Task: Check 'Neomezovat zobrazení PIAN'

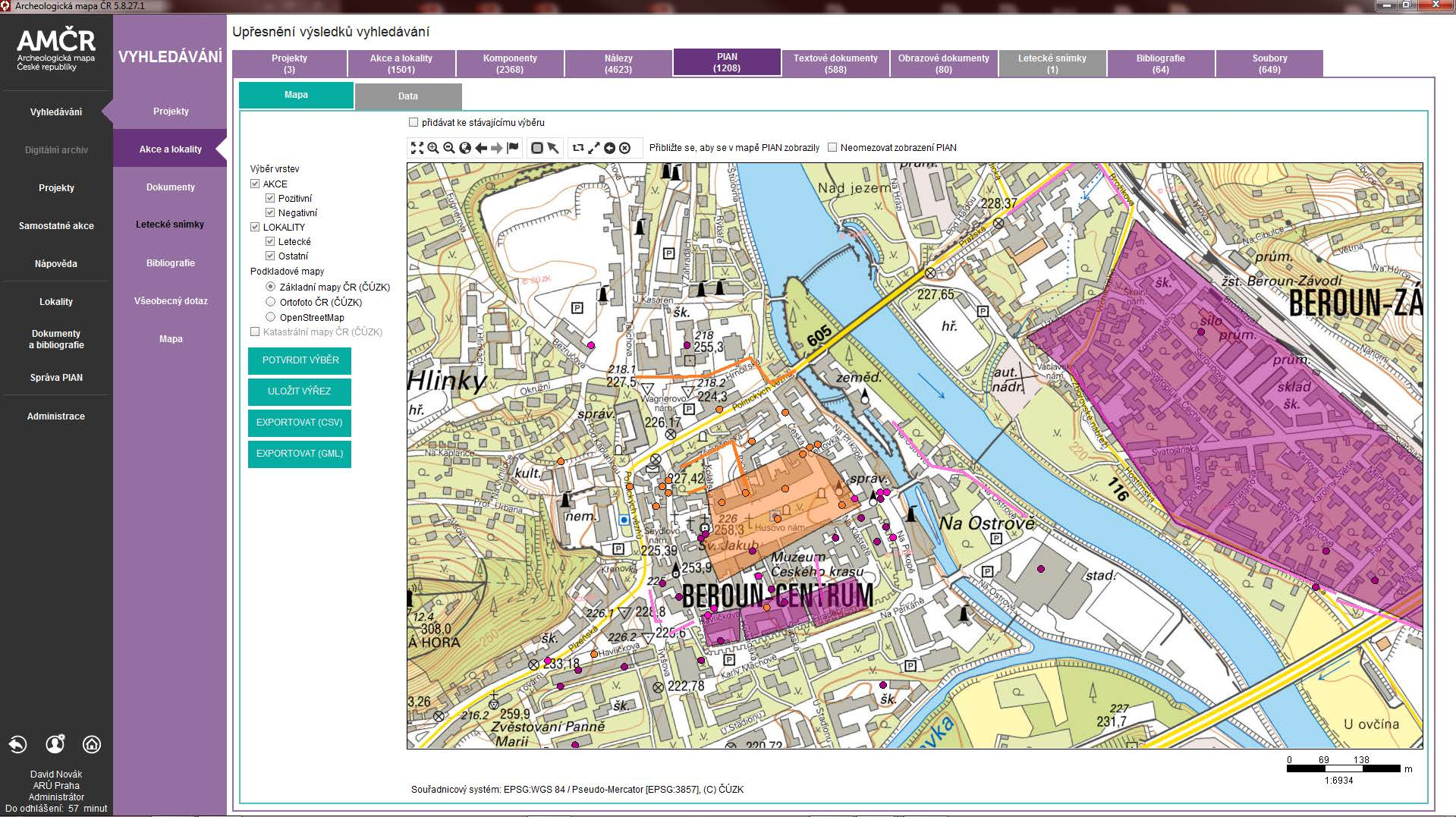Action: point(832,148)
